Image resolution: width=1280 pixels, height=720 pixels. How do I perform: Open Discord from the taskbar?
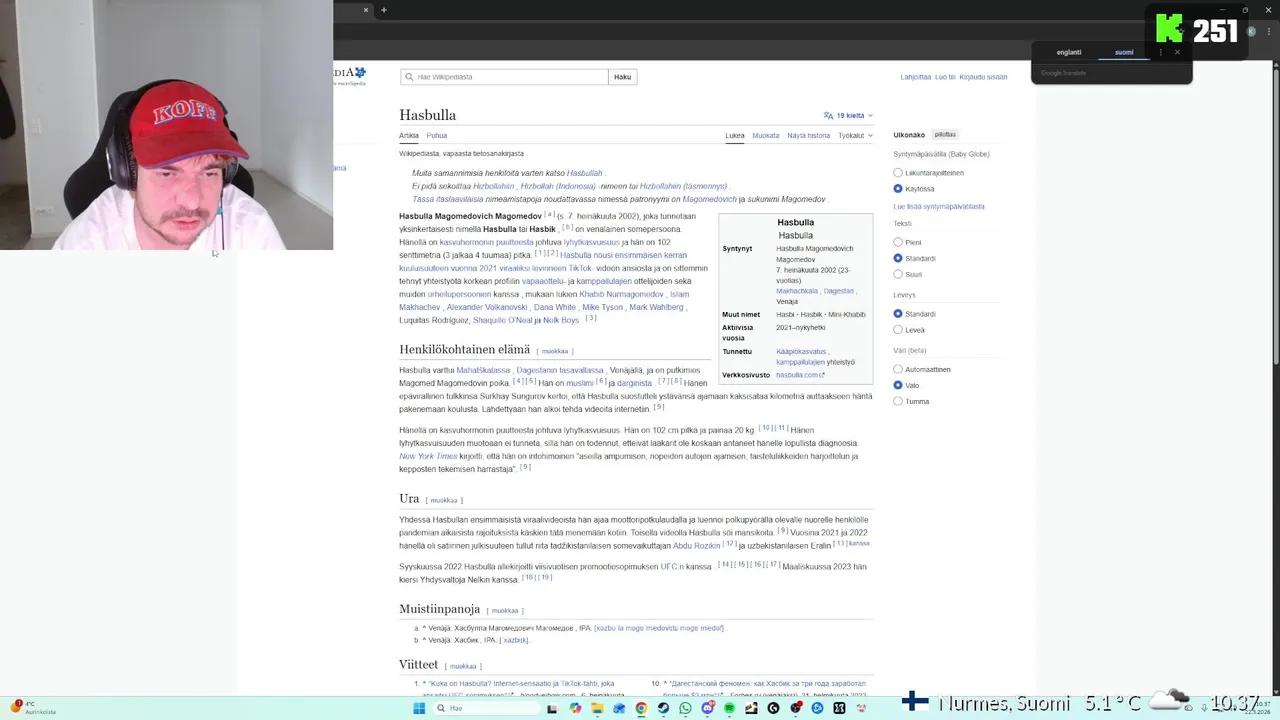pos(708,708)
